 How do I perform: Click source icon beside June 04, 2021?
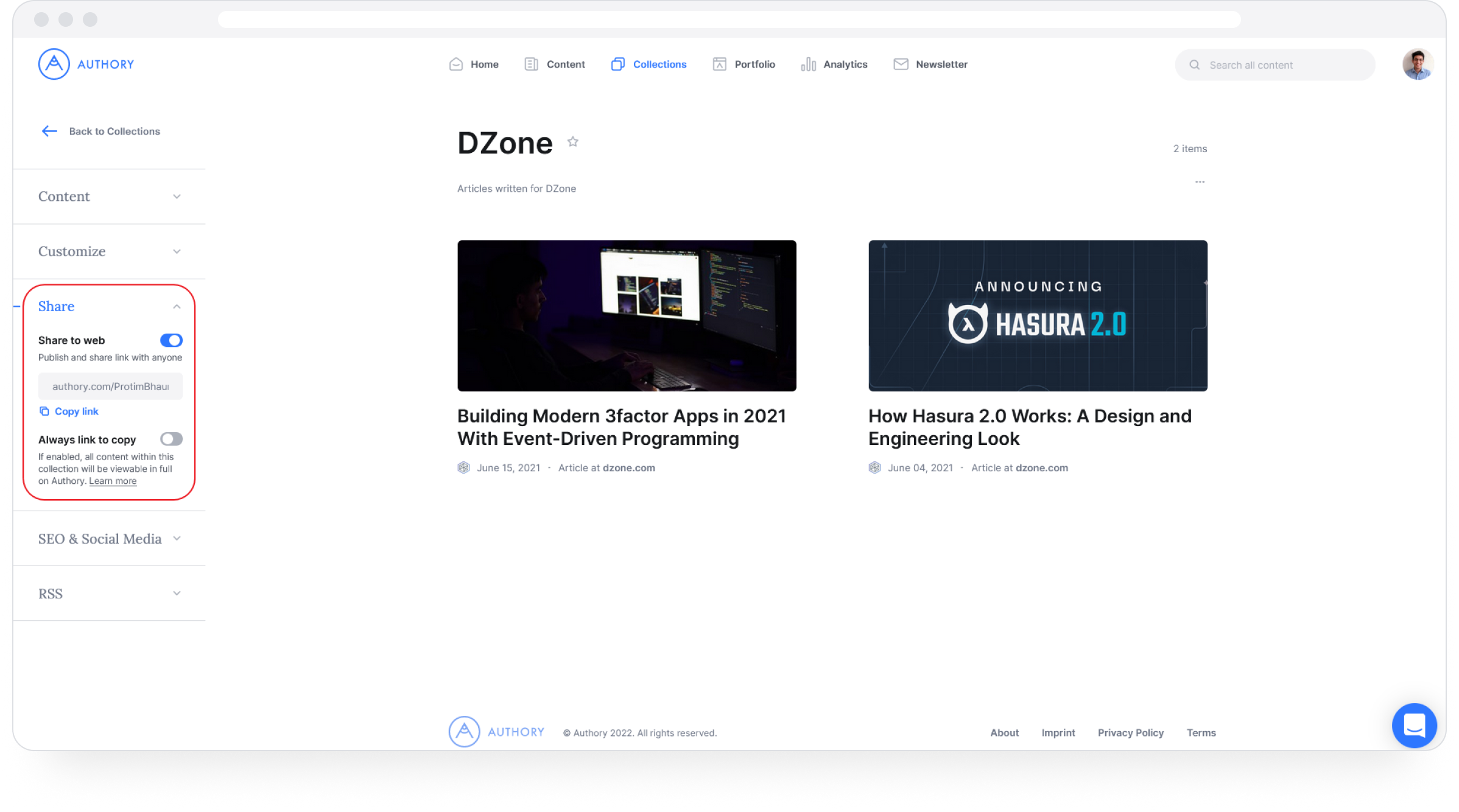(874, 467)
